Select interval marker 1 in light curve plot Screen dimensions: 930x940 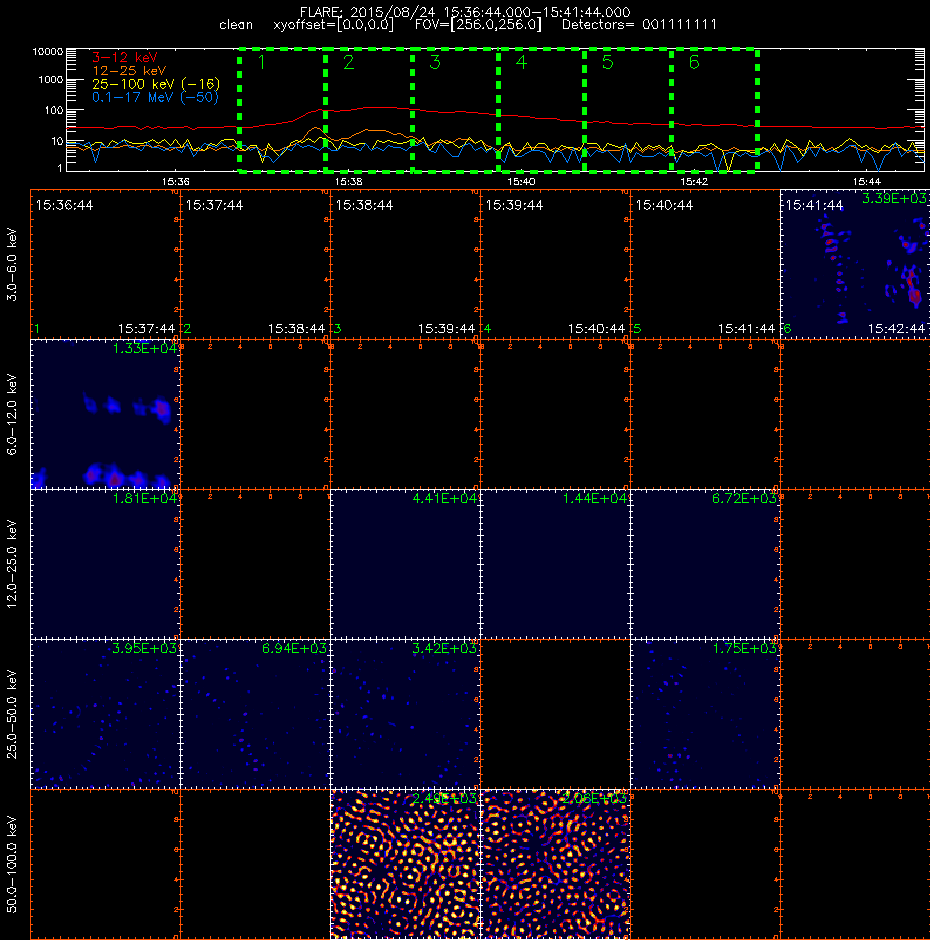pos(261,62)
